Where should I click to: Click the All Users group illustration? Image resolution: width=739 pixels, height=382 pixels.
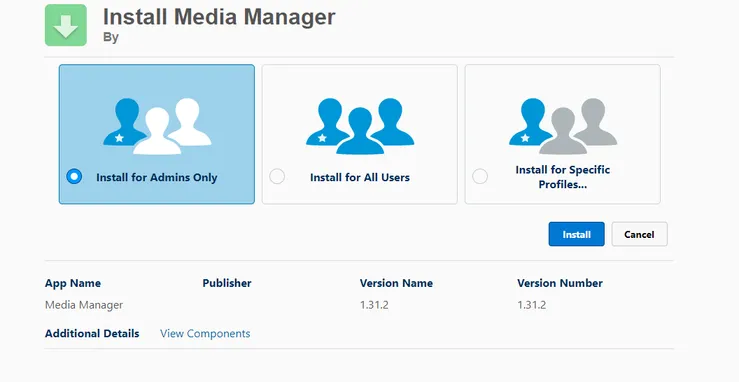pyautogui.click(x=360, y=126)
